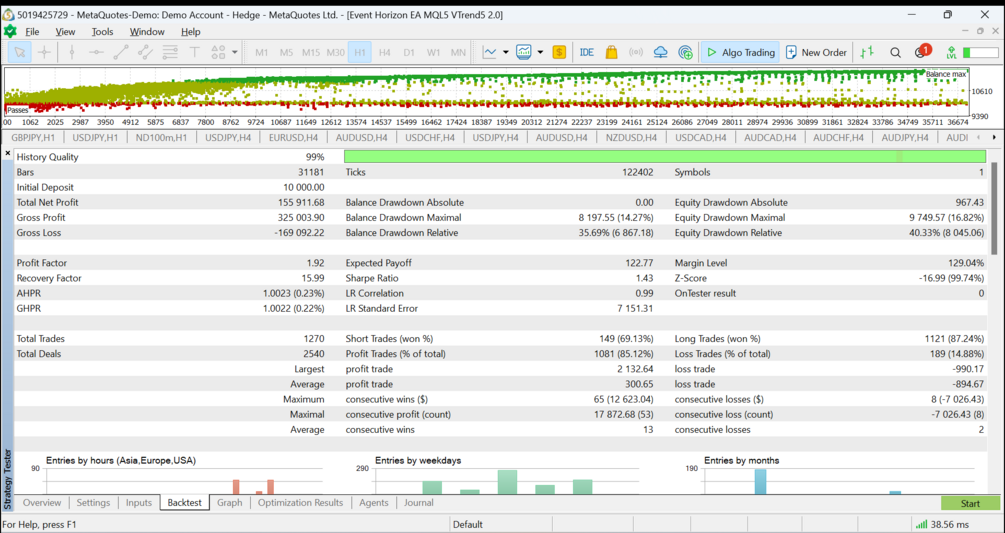This screenshot has height=533, width=1005.
Task: Switch chart timeframe to H4
Action: pyautogui.click(x=385, y=53)
